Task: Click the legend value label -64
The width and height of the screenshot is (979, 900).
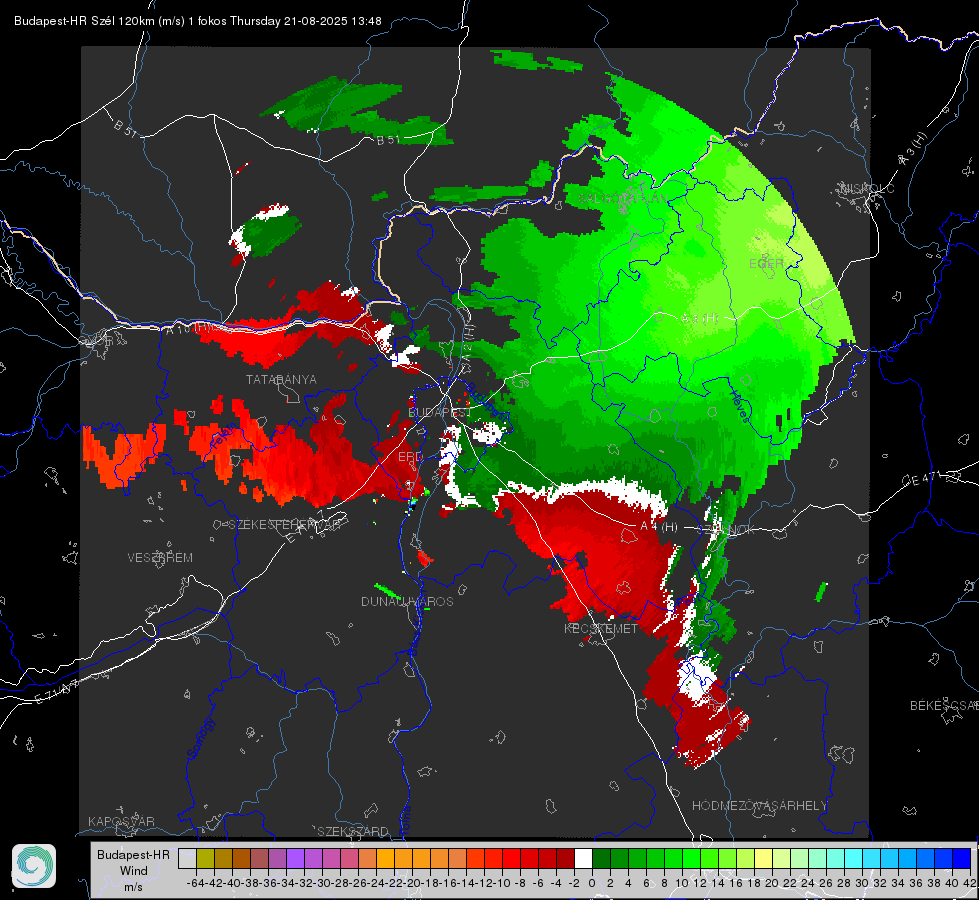Action: point(195,883)
